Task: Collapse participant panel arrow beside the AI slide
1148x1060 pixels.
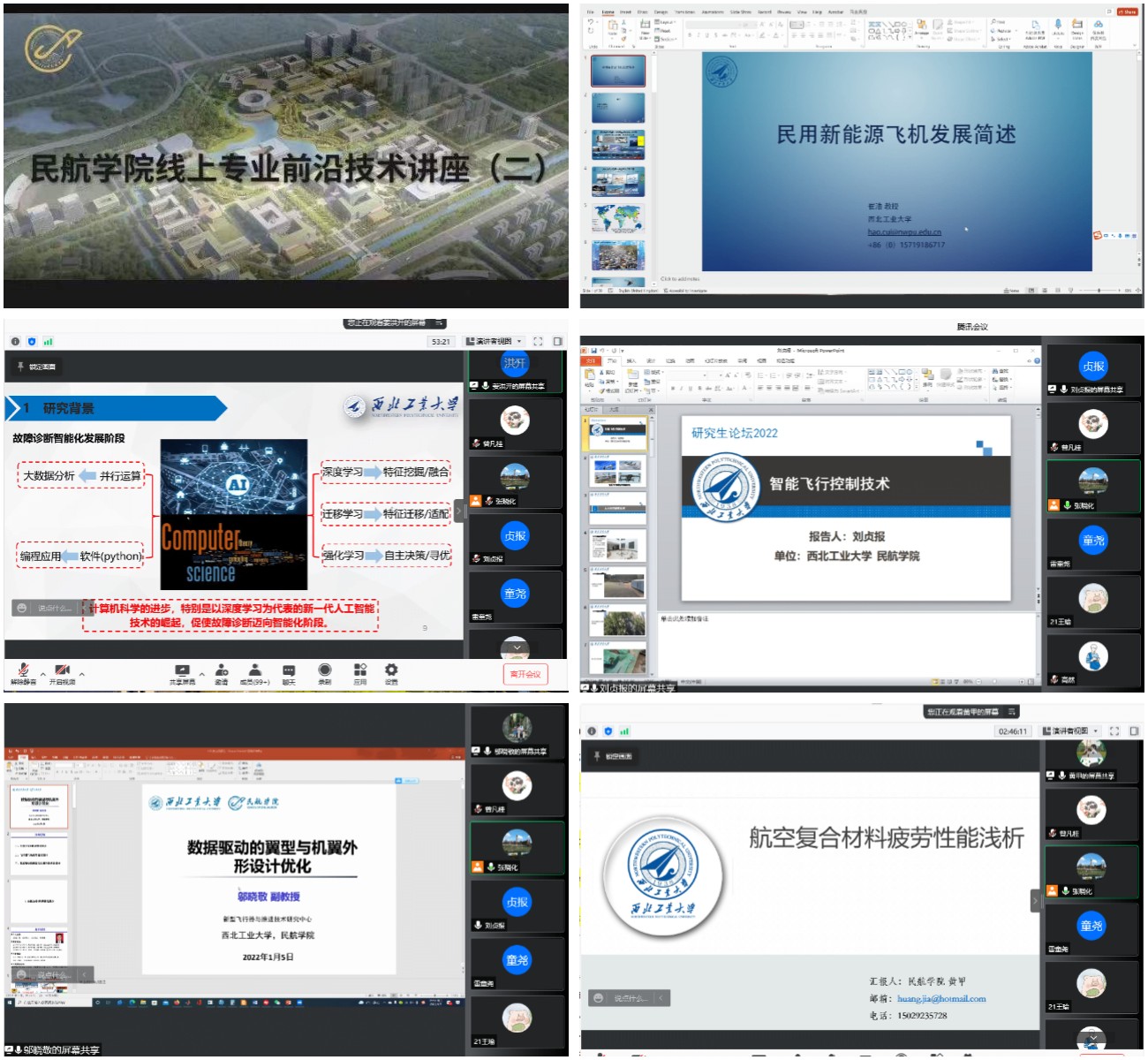Action: [459, 511]
